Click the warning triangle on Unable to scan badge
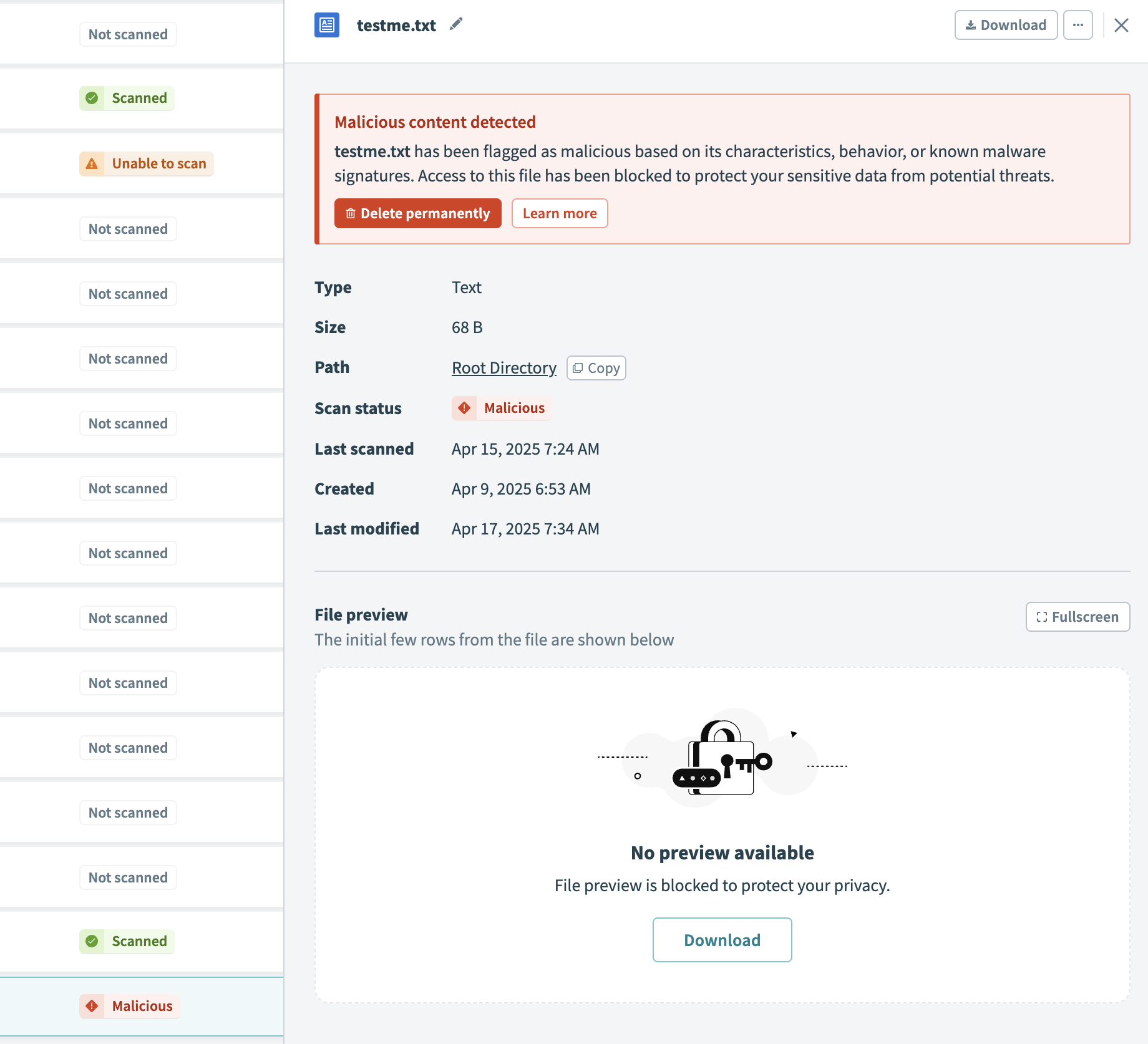 [92, 163]
